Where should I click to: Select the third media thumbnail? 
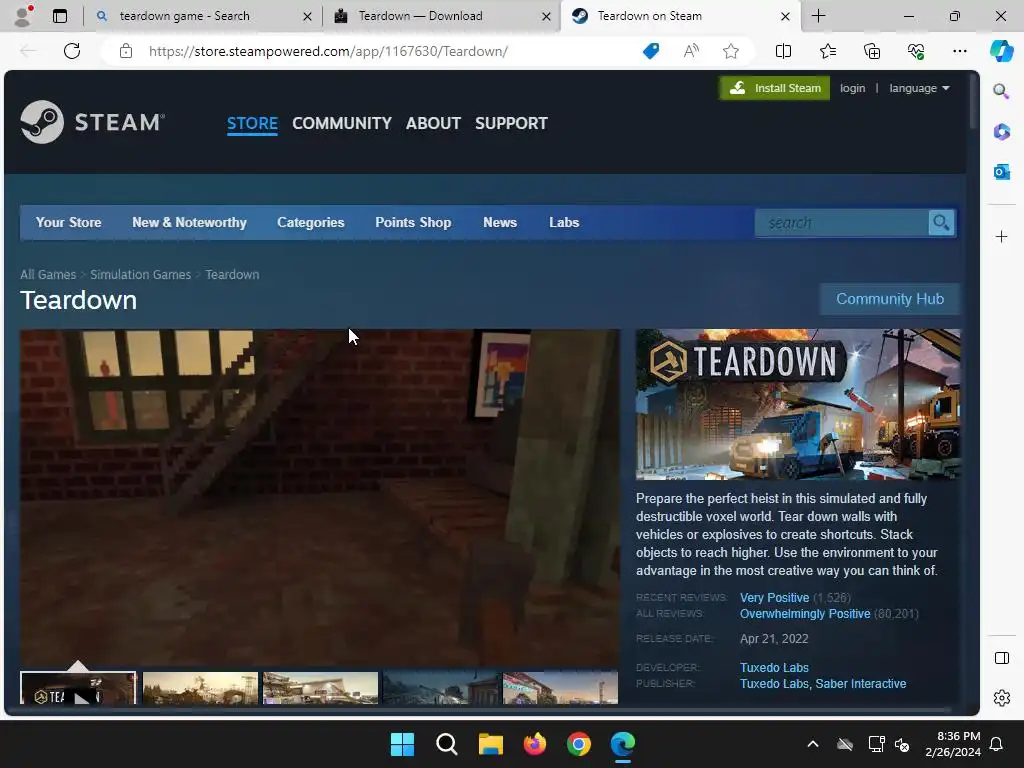click(x=320, y=688)
